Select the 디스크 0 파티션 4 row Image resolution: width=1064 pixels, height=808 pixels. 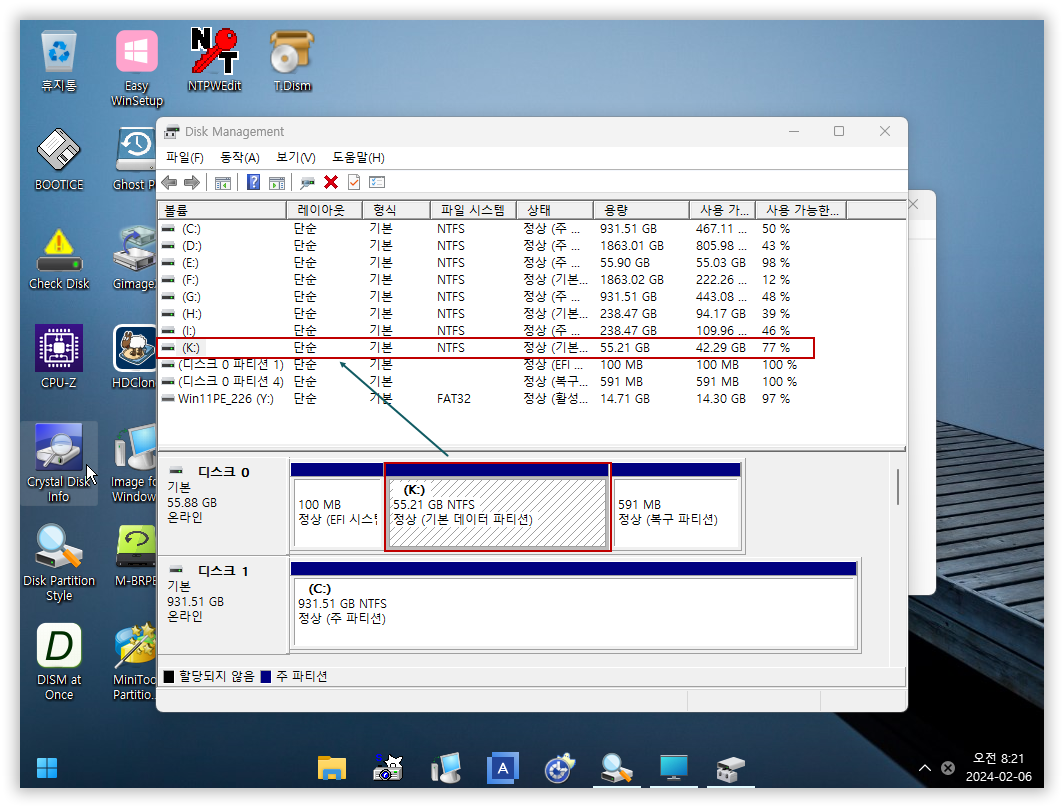point(486,382)
